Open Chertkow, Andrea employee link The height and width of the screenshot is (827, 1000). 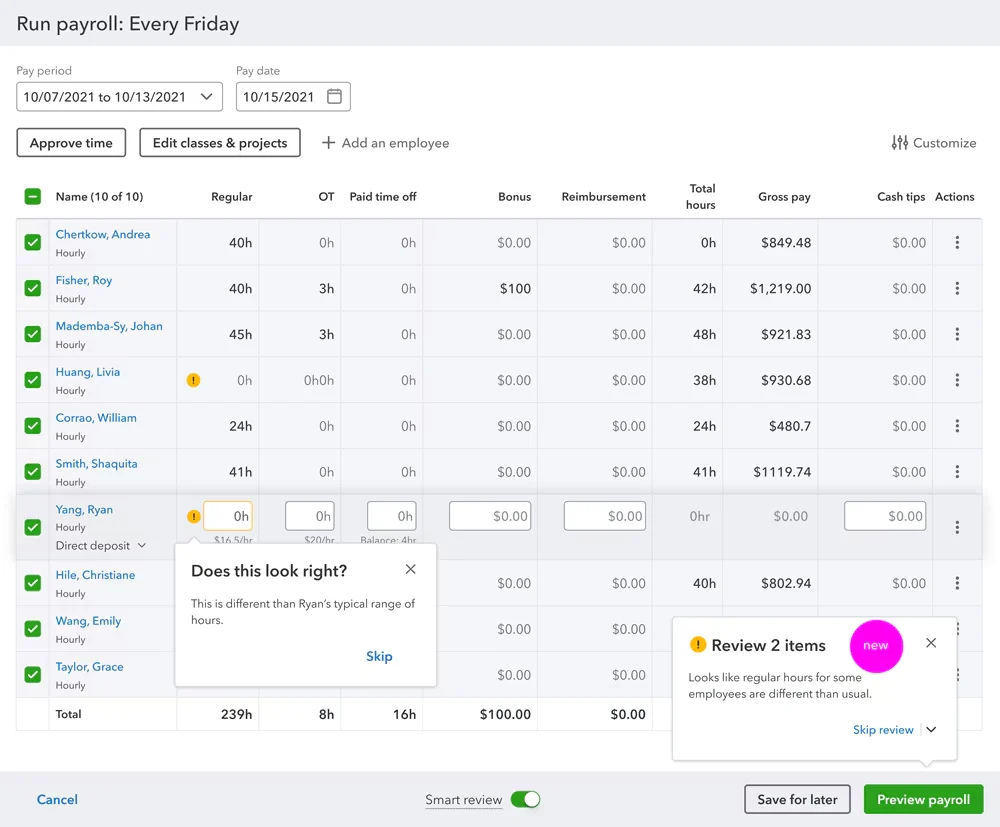pos(103,234)
